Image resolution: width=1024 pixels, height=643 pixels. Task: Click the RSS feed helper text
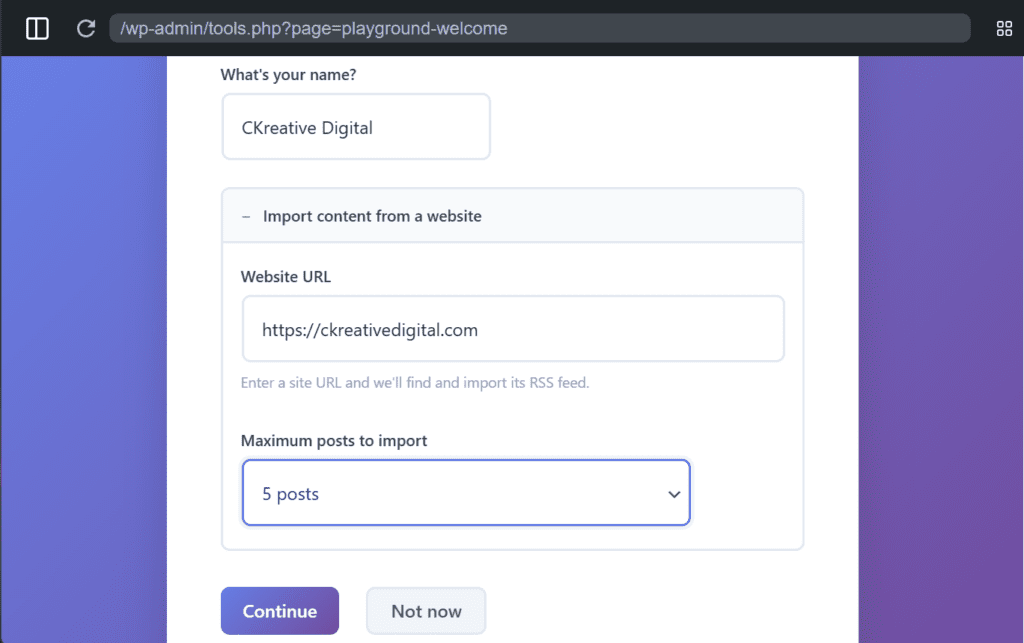415,383
